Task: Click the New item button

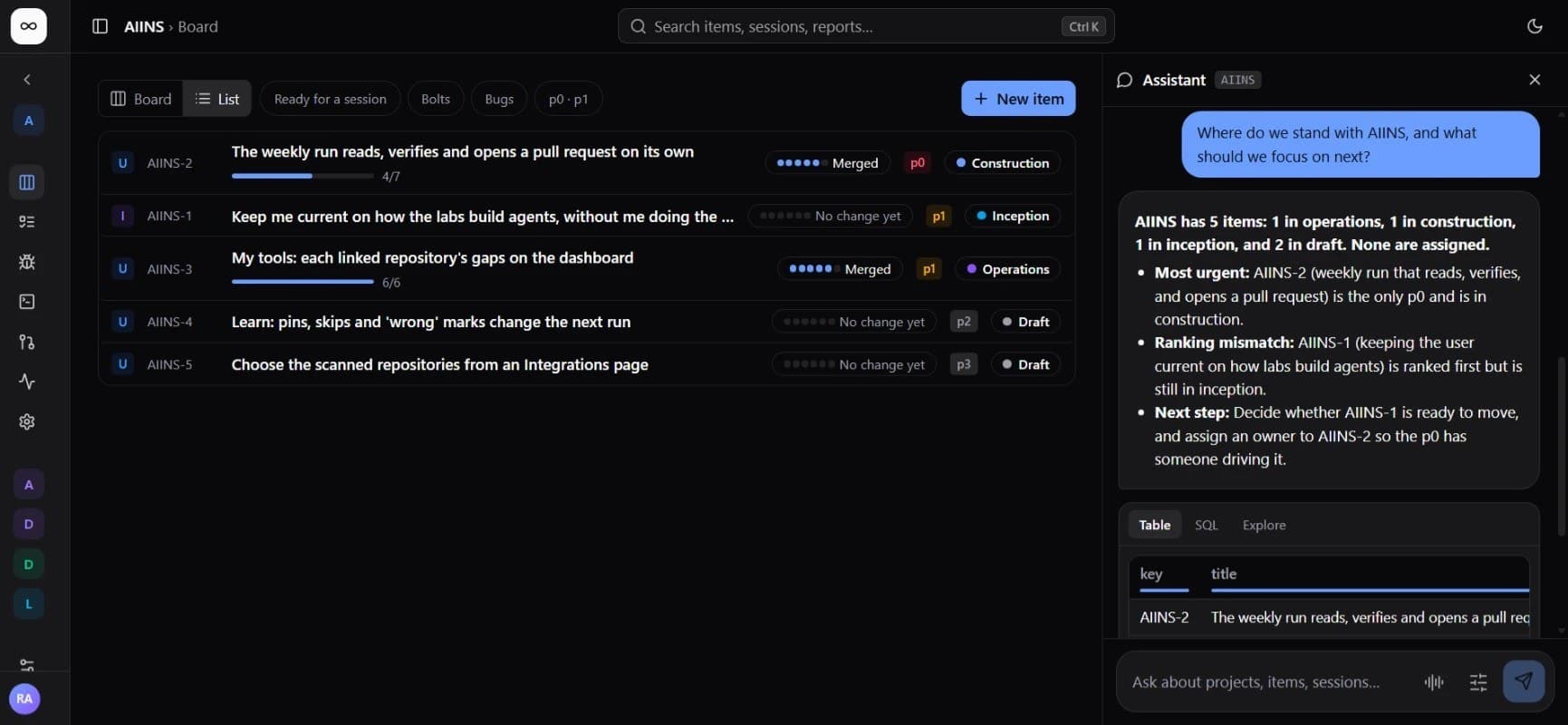Action: coord(1018,99)
